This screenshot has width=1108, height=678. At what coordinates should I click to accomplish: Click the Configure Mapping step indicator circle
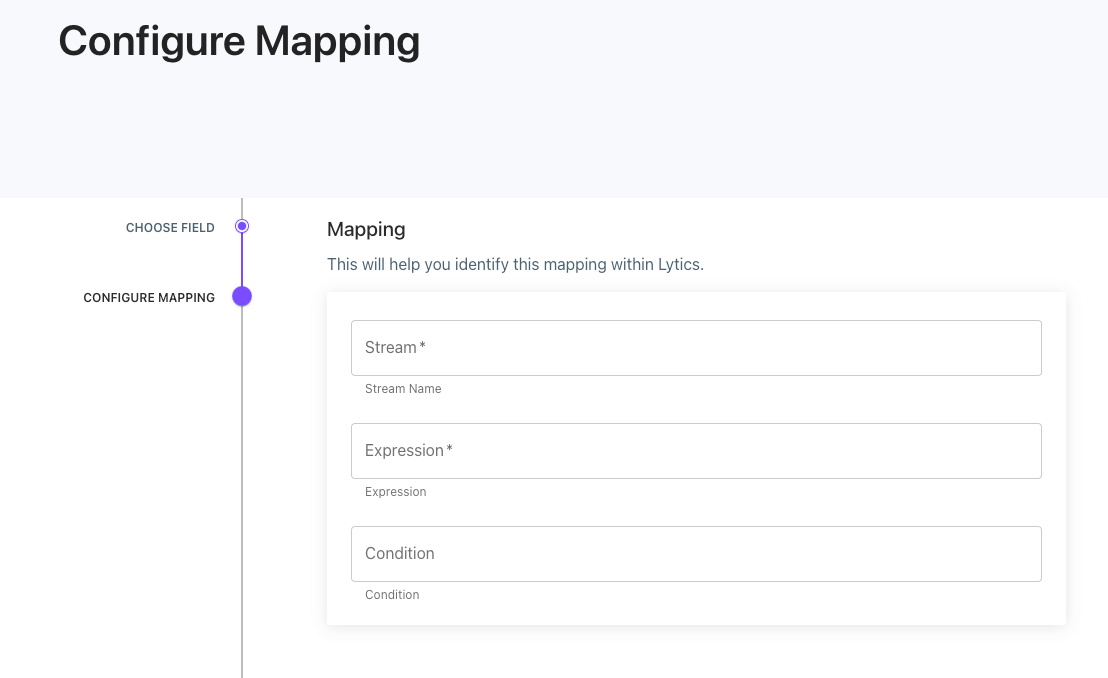(242, 296)
